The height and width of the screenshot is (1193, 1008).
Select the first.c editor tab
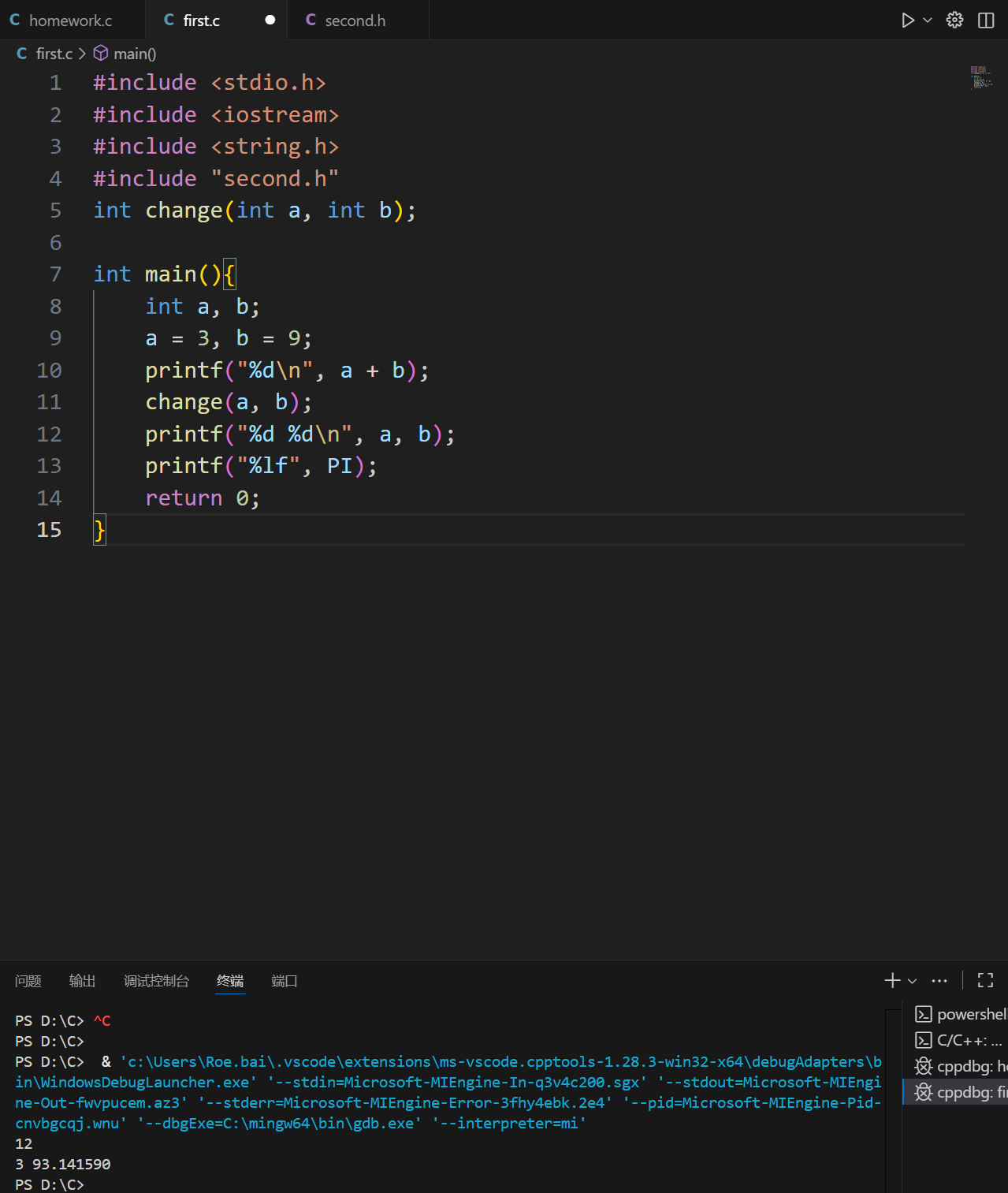[x=202, y=21]
